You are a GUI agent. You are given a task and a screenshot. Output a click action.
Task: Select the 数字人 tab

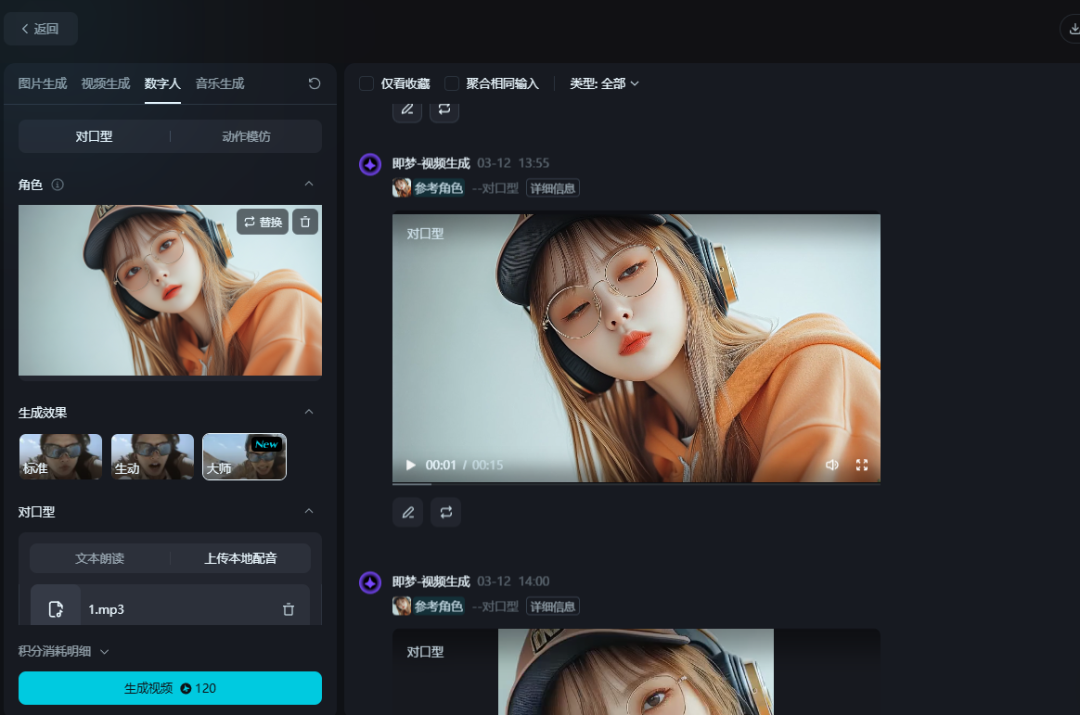[163, 83]
